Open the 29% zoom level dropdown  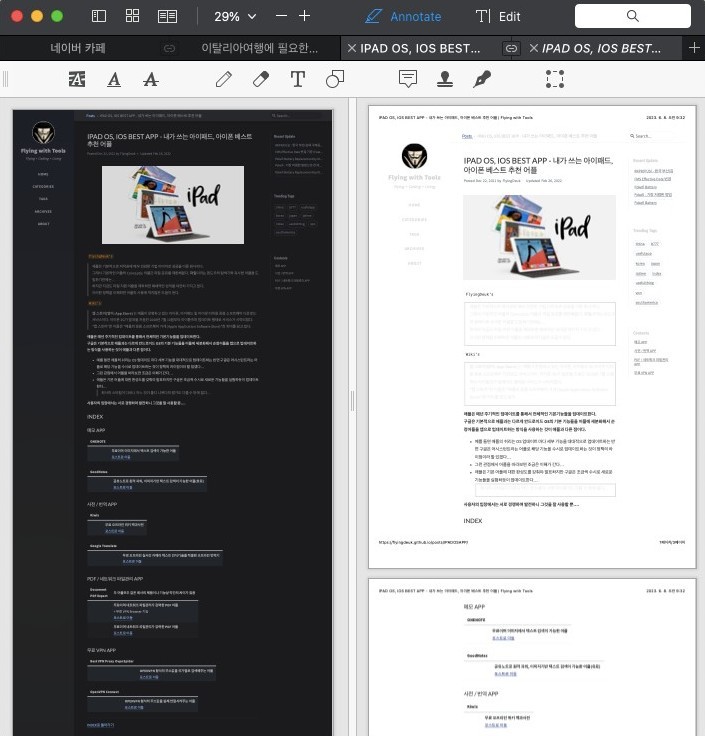click(x=235, y=17)
